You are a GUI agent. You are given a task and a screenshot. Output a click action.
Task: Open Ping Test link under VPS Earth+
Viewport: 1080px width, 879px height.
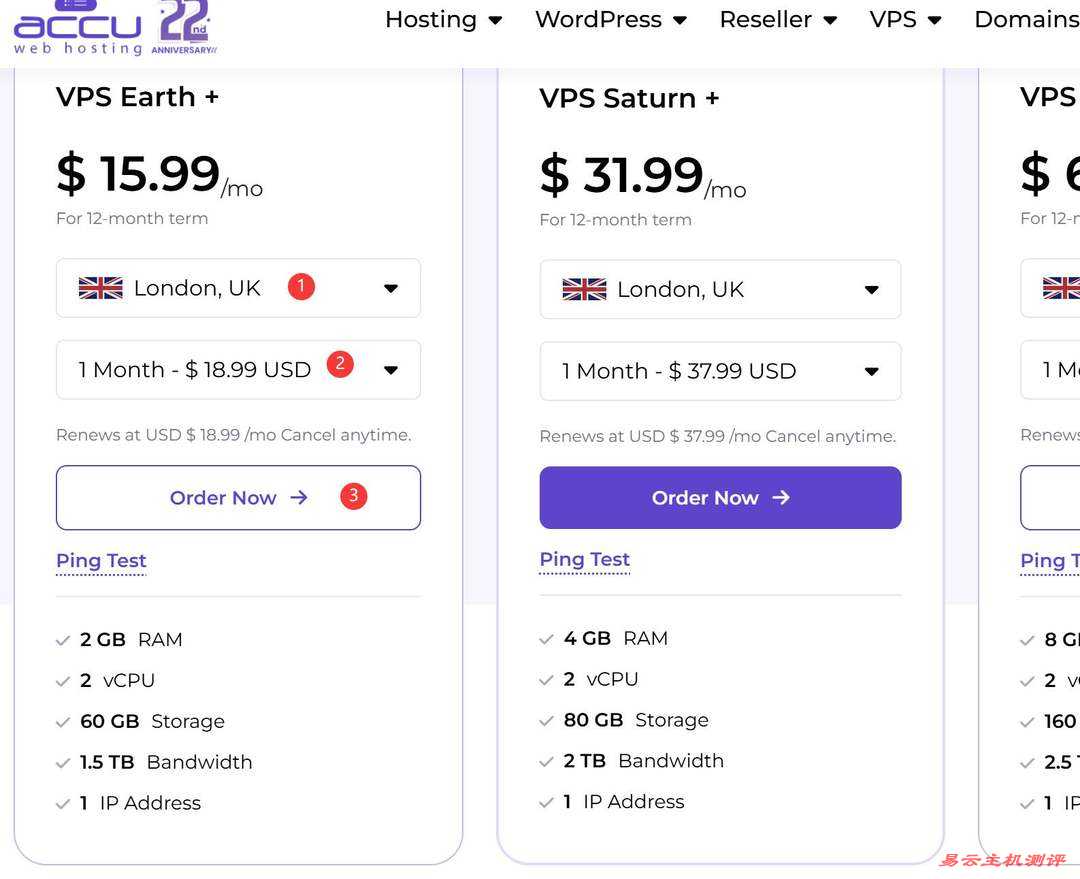click(101, 561)
